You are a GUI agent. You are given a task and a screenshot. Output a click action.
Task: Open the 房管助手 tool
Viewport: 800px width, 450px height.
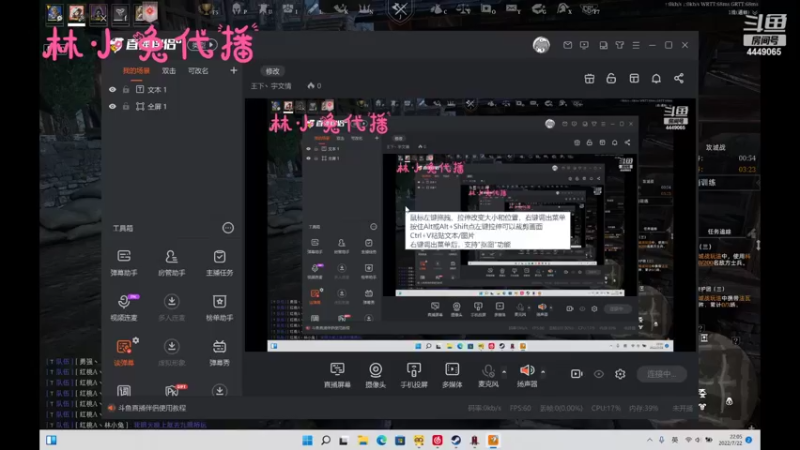pos(171,262)
